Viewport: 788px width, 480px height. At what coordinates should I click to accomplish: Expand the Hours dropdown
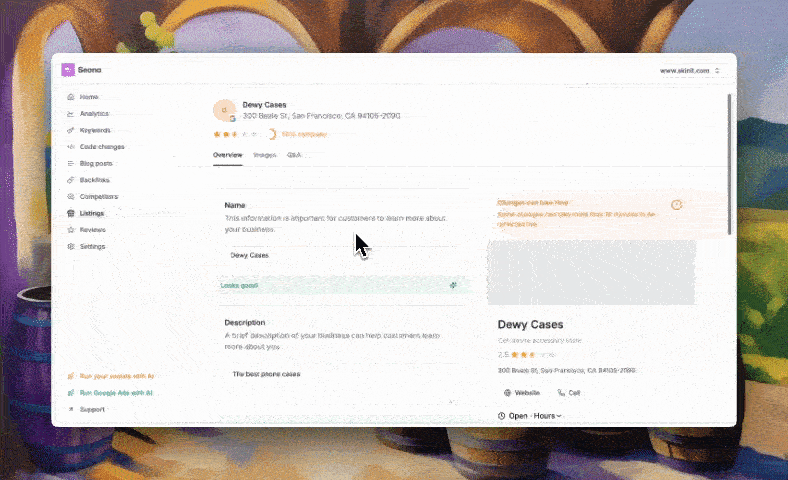[547, 416]
